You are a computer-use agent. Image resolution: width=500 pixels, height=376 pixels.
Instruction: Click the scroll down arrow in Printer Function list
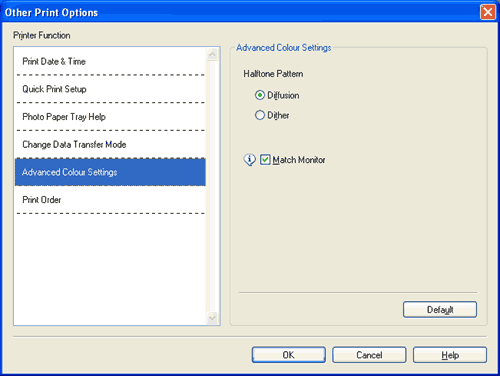pyautogui.click(x=212, y=318)
